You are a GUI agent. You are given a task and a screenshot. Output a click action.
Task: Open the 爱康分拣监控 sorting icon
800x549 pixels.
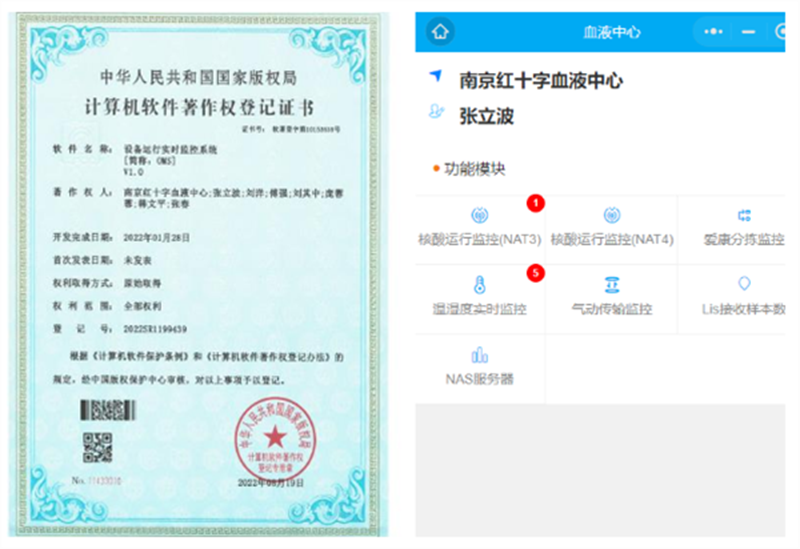744,216
